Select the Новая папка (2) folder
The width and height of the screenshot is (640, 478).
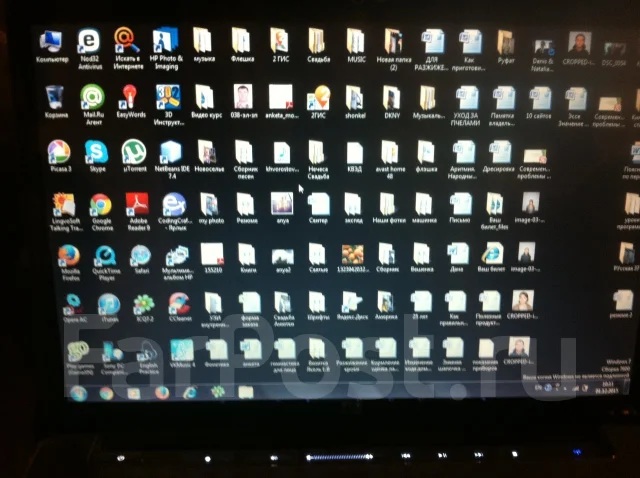pyautogui.click(x=393, y=49)
